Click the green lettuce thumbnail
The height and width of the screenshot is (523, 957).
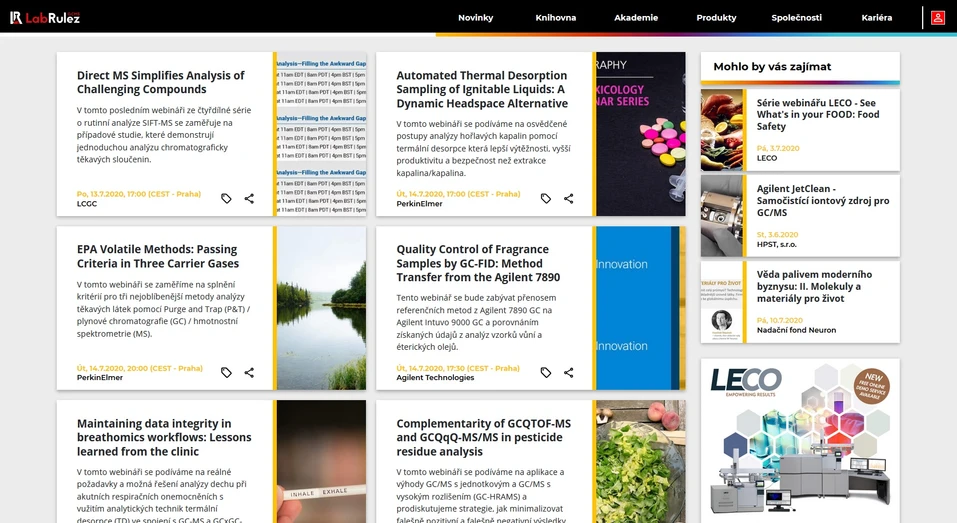click(x=641, y=461)
